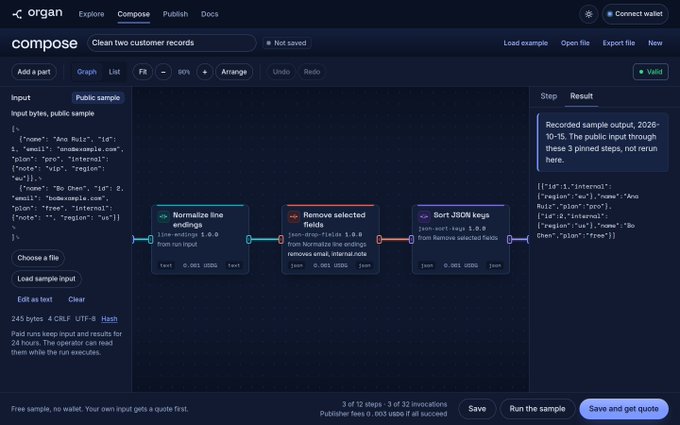
Task: Switch to List view
Action: click(114, 72)
